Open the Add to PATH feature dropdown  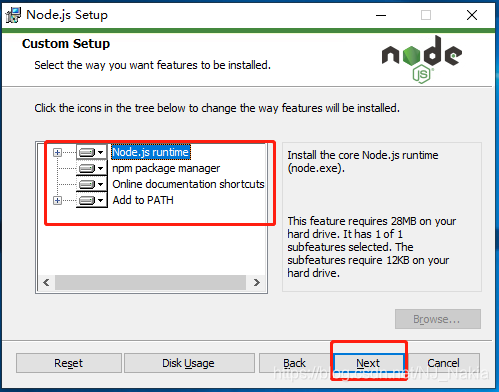(x=92, y=200)
